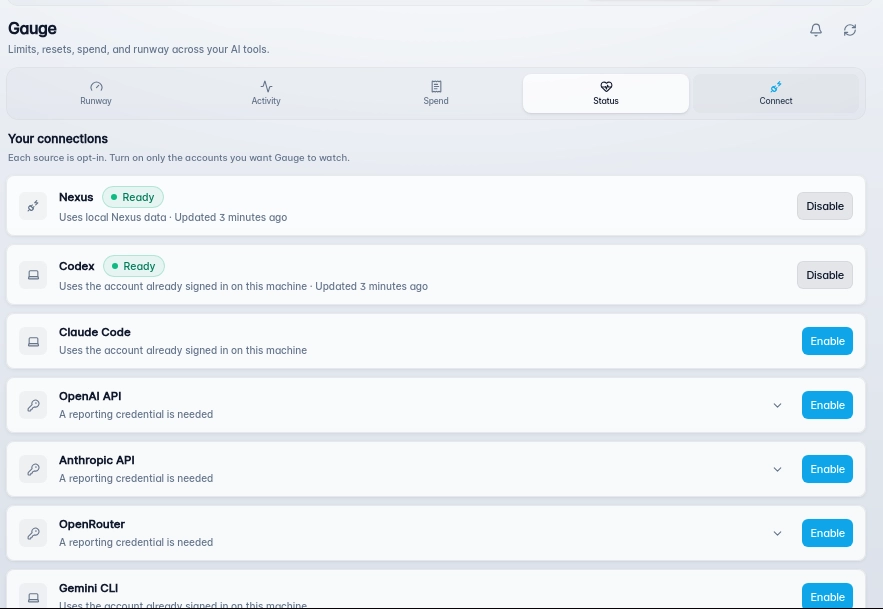The width and height of the screenshot is (883, 609).
Task: Click the Anthropic API connection name
Action: point(97,460)
